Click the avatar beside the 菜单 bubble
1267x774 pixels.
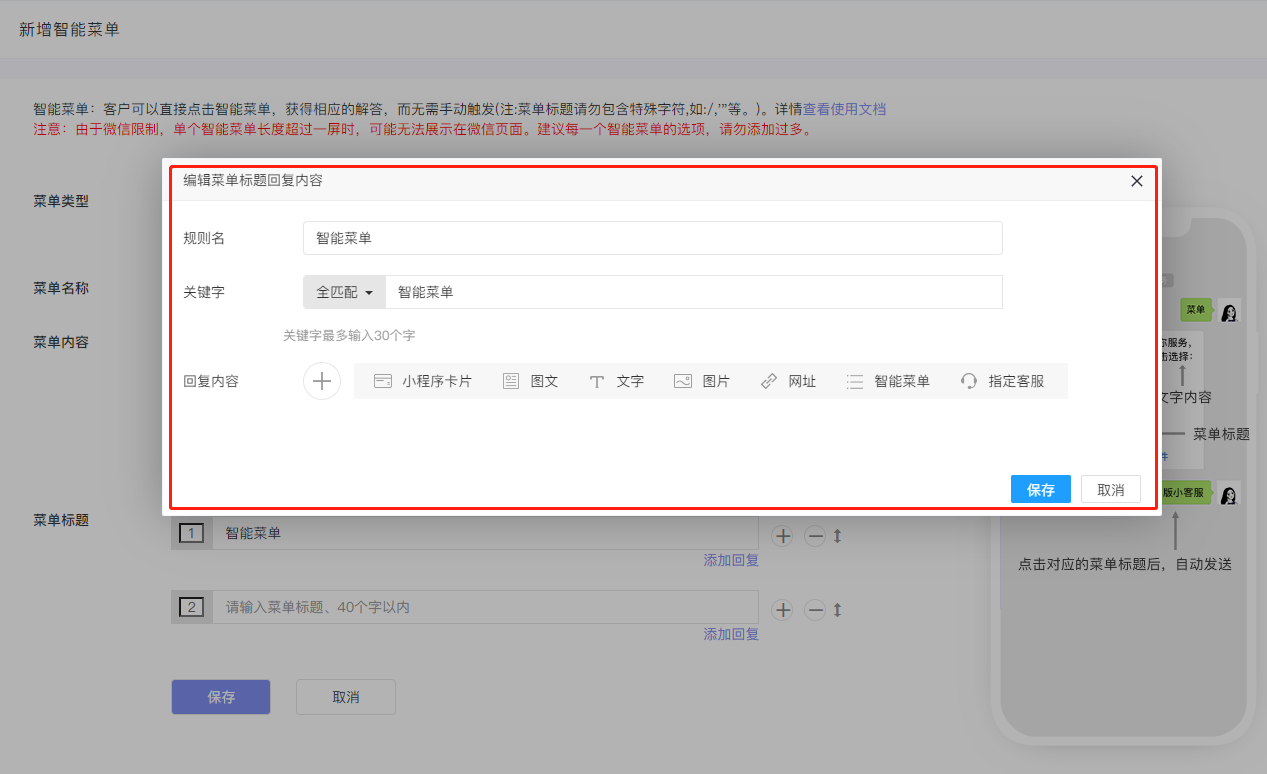tap(1229, 310)
